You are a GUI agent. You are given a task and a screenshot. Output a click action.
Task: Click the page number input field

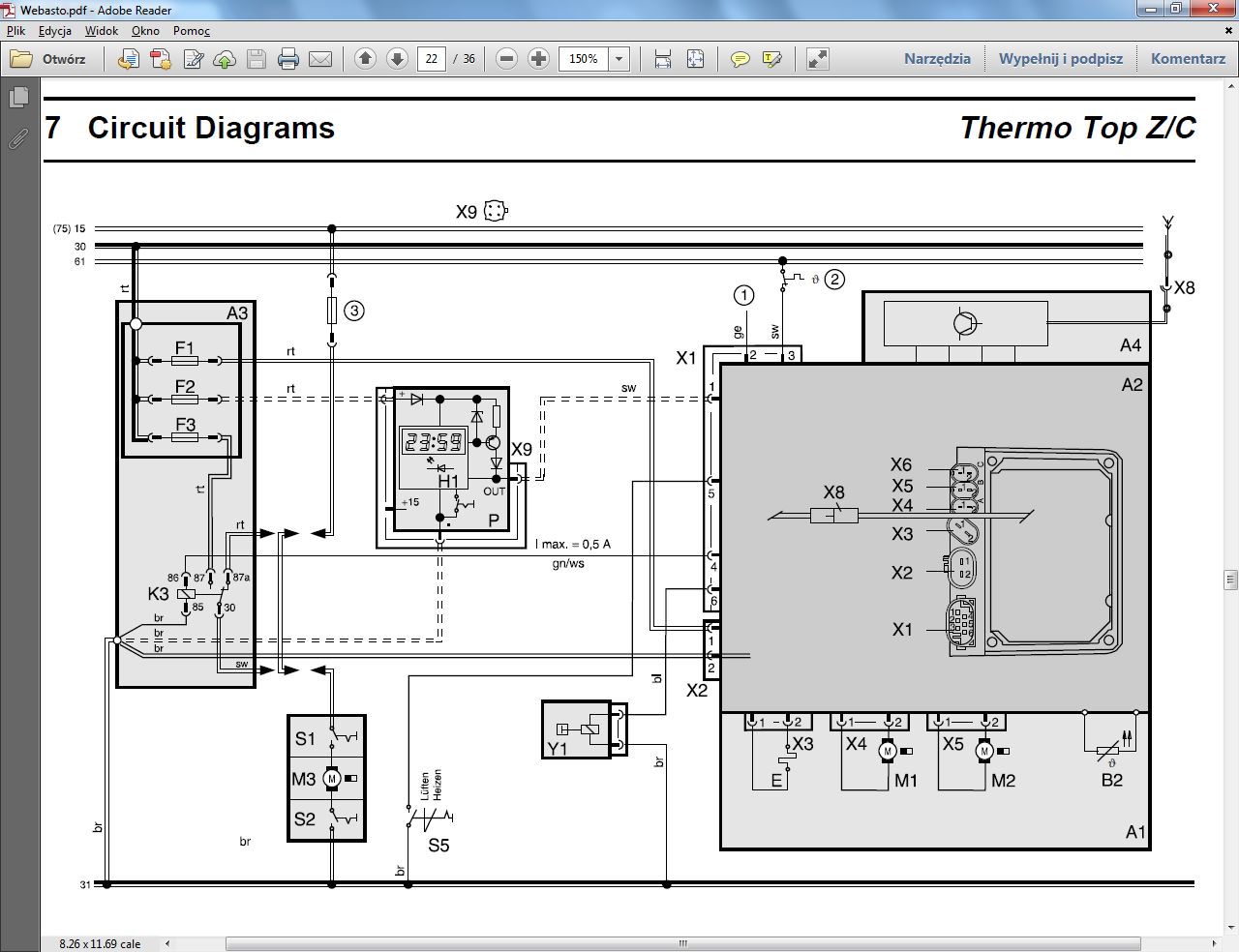[431, 59]
